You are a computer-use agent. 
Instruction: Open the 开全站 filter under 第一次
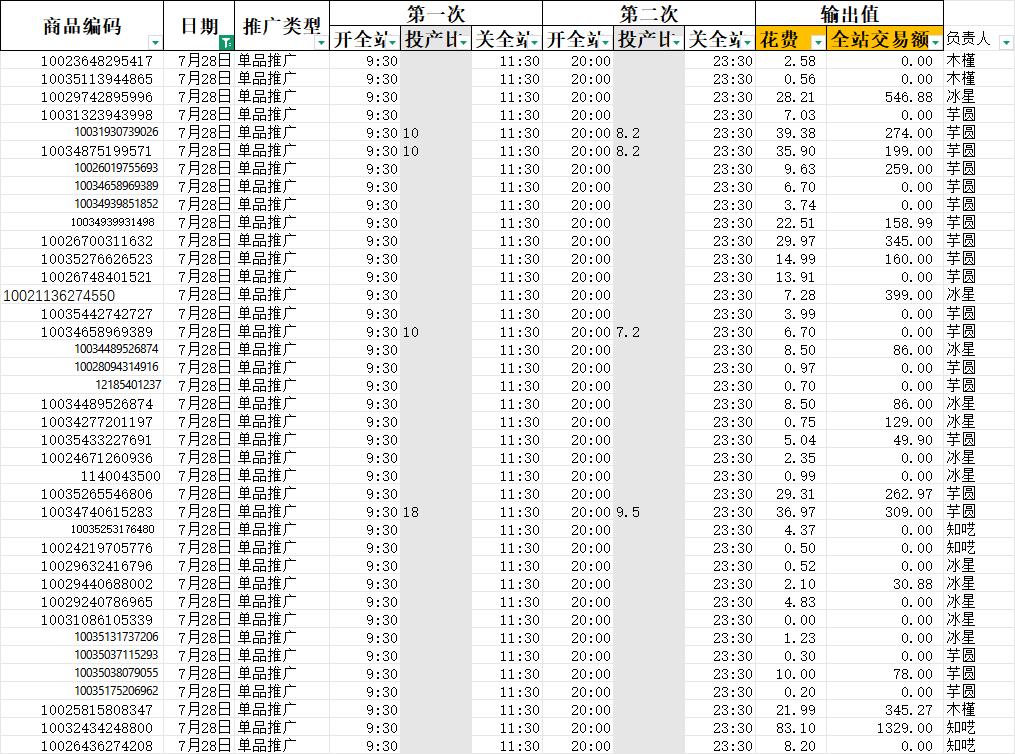click(x=393, y=43)
